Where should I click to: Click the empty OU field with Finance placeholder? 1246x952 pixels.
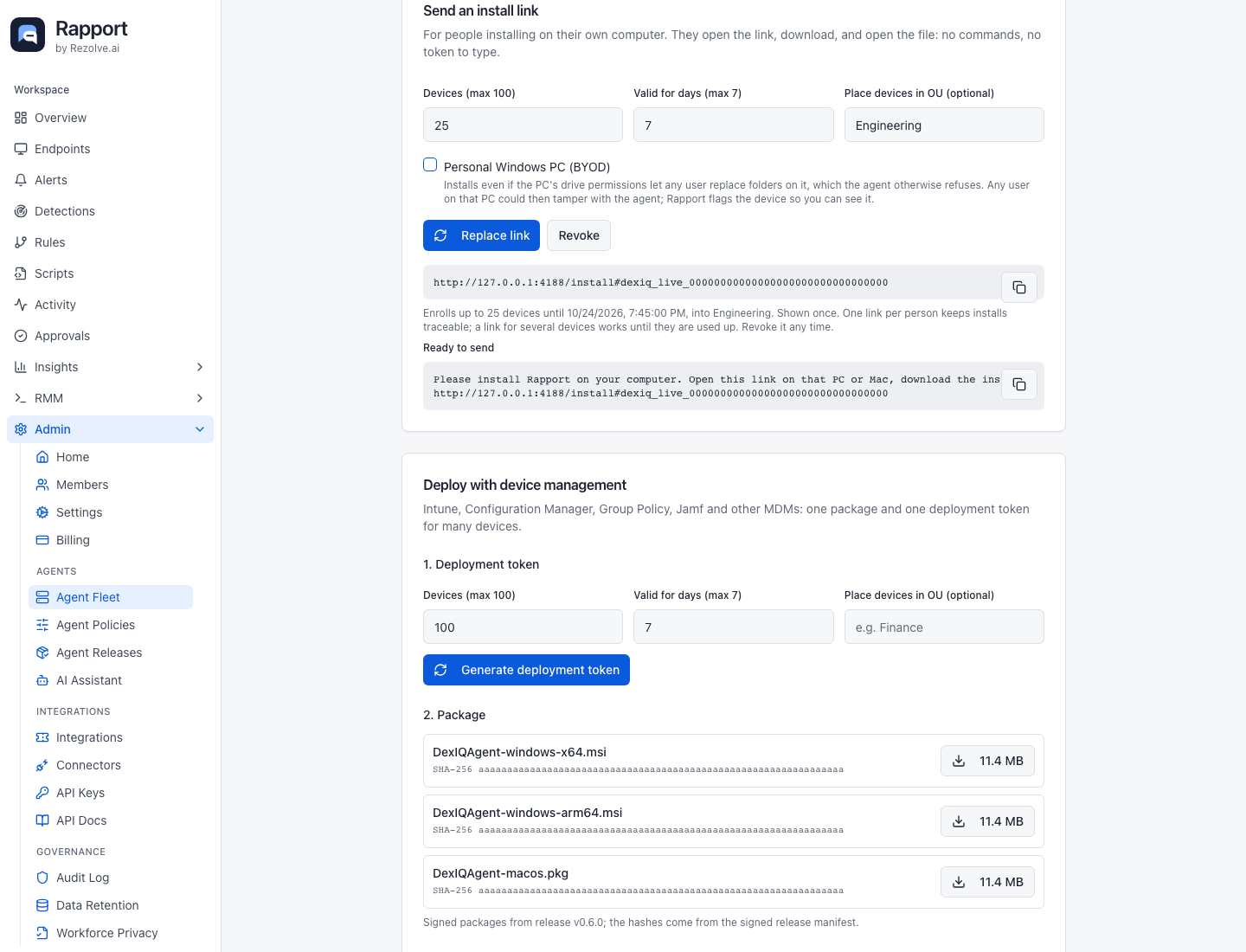(944, 627)
